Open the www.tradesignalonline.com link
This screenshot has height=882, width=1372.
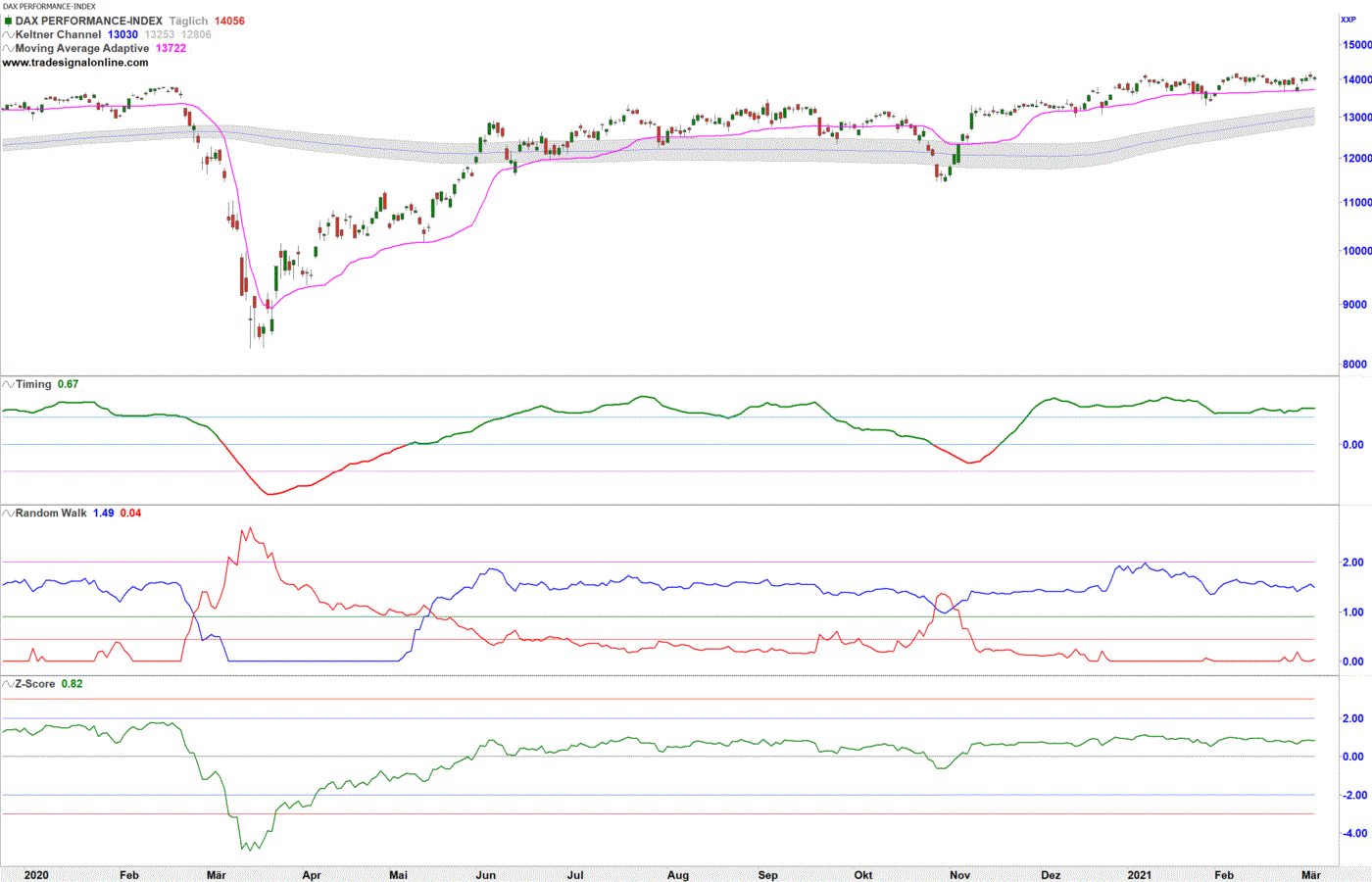75,63
